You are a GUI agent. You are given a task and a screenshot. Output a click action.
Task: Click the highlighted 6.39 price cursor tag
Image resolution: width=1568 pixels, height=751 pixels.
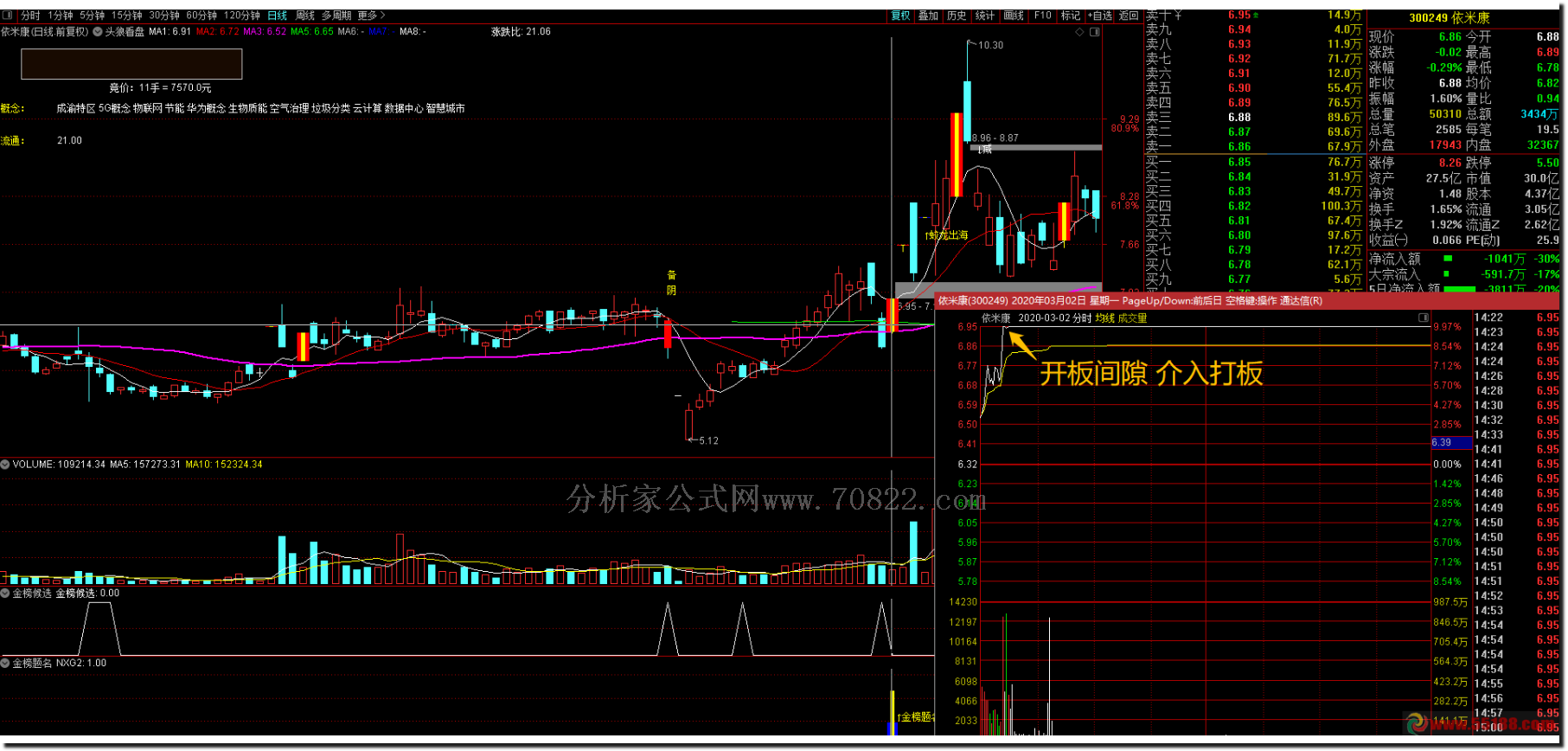pos(1451,442)
